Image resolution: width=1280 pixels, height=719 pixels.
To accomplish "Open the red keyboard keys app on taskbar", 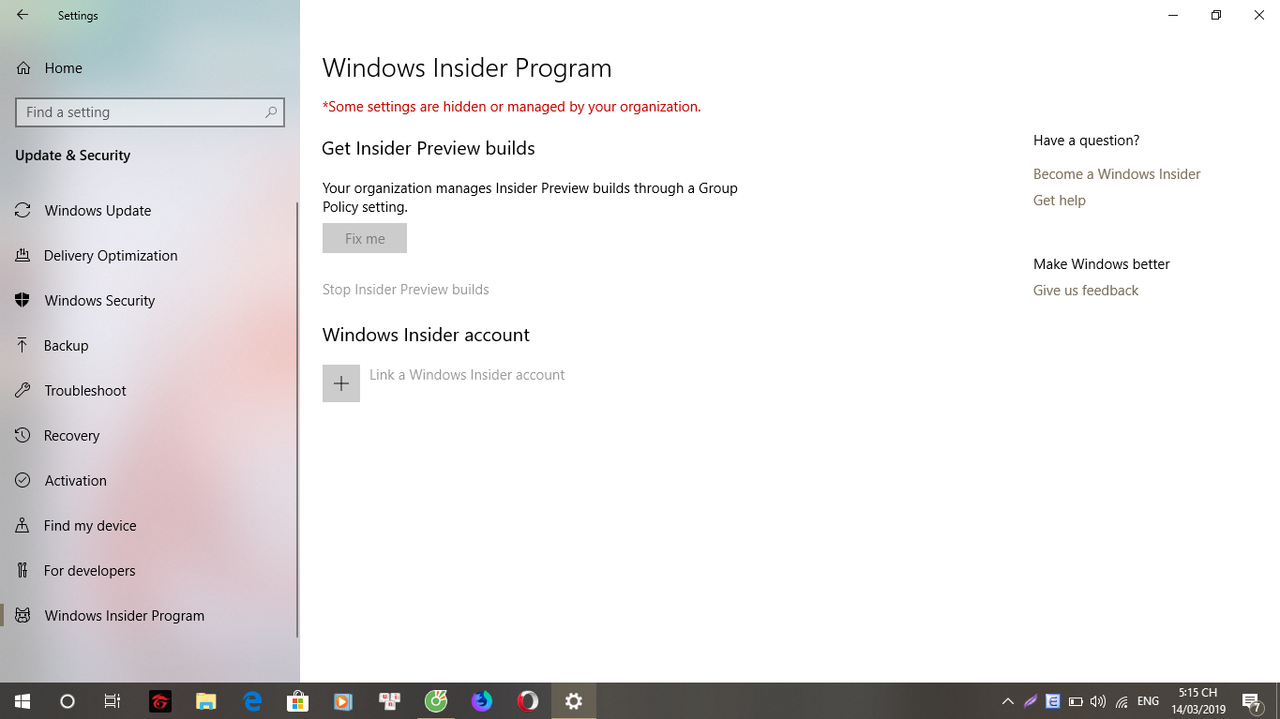I will click(x=389, y=701).
